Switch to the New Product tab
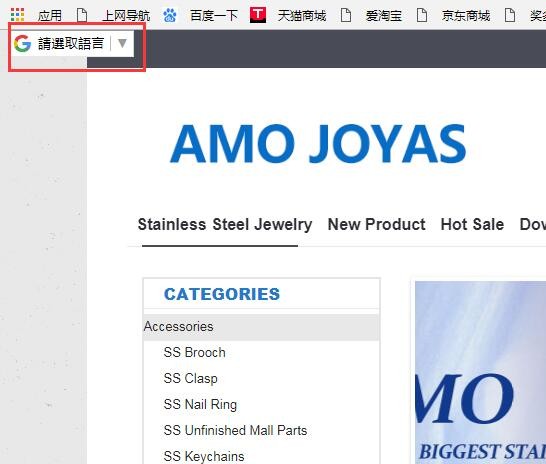Image resolution: width=546 pixels, height=464 pixels. pyautogui.click(x=376, y=225)
